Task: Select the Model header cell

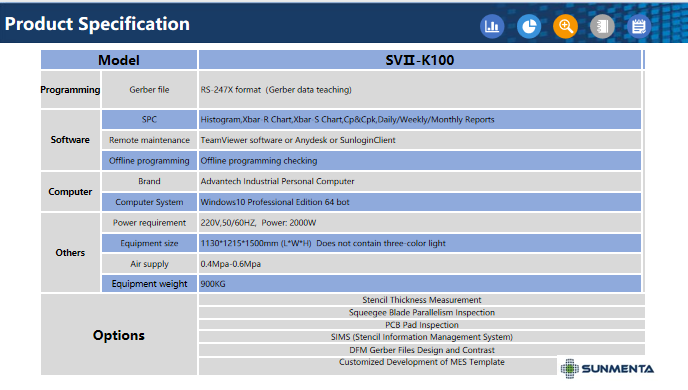Action: [x=119, y=60]
